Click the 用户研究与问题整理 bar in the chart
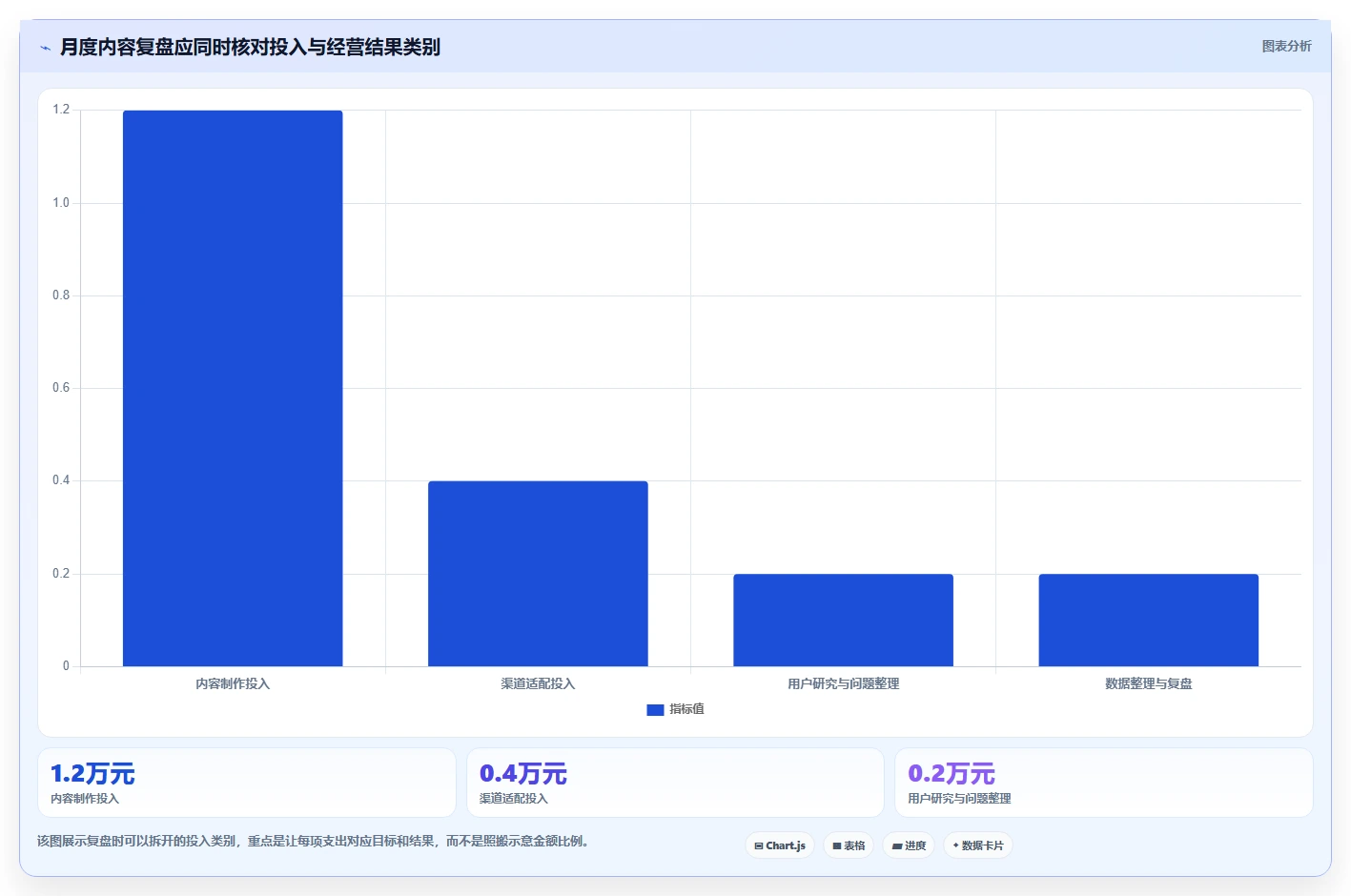 point(843,620)
